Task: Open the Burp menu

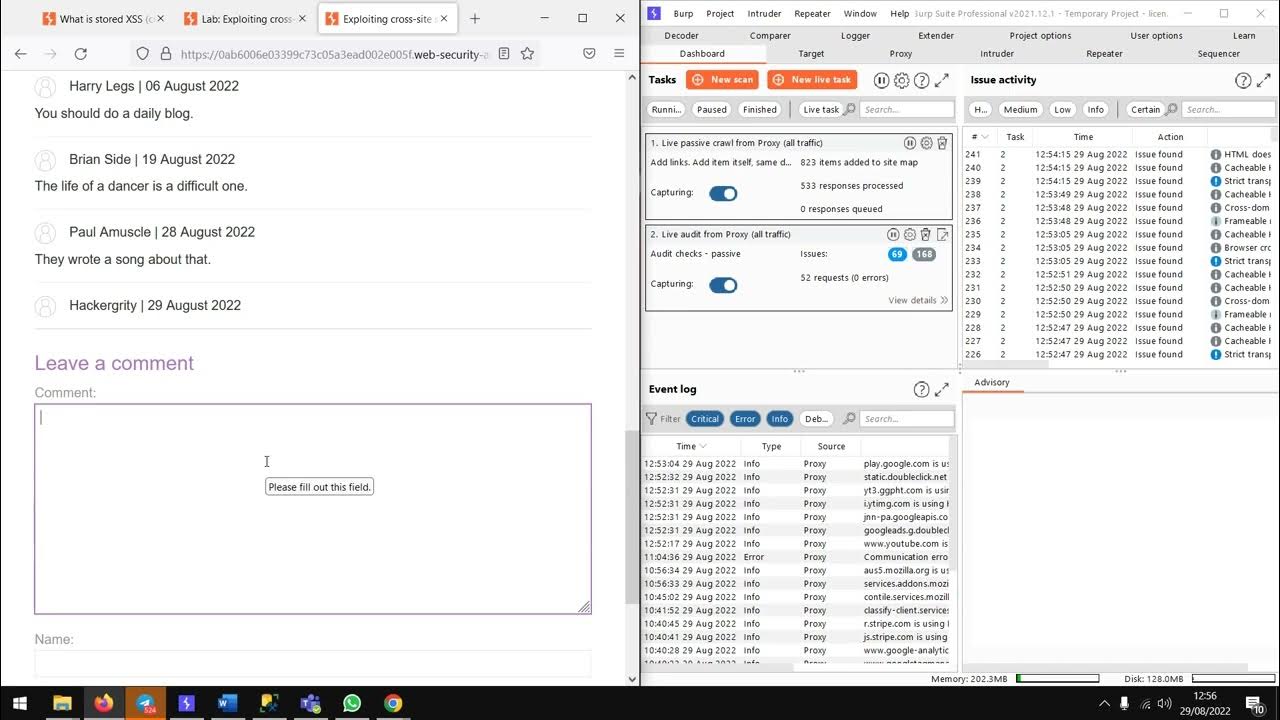Action: coord(683,13)
